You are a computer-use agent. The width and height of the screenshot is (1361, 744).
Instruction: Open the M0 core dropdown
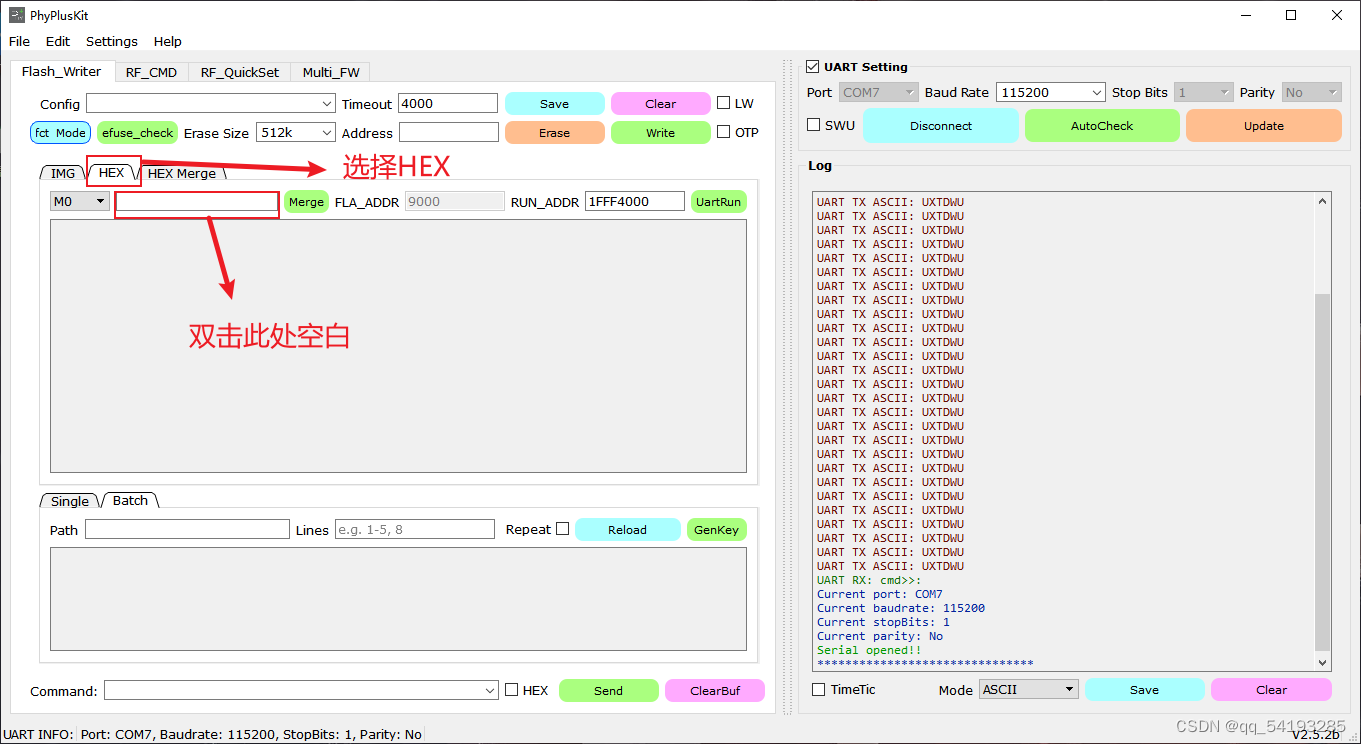click(x=80, y=201)
